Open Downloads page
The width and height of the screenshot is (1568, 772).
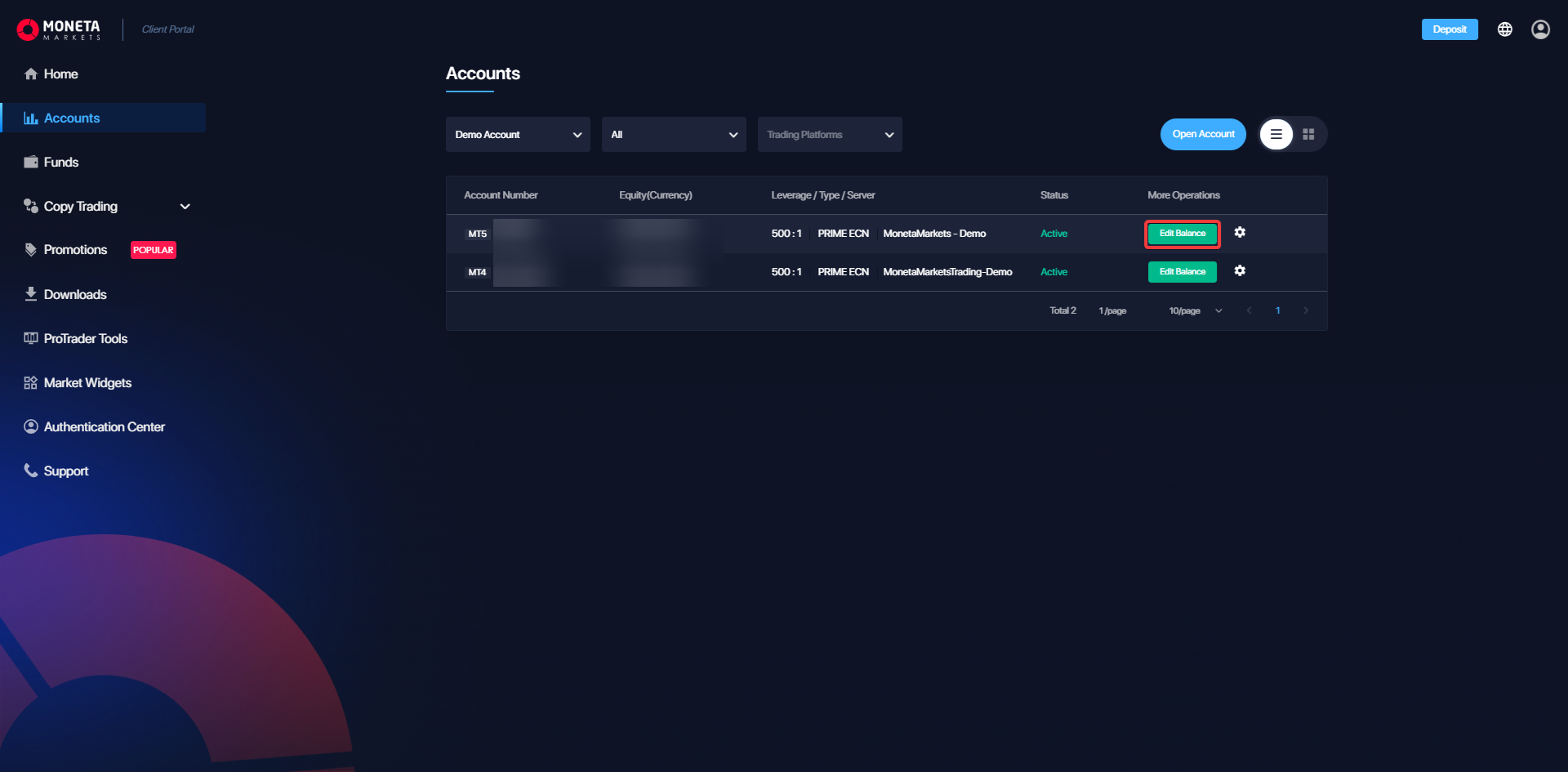point(103,294)
